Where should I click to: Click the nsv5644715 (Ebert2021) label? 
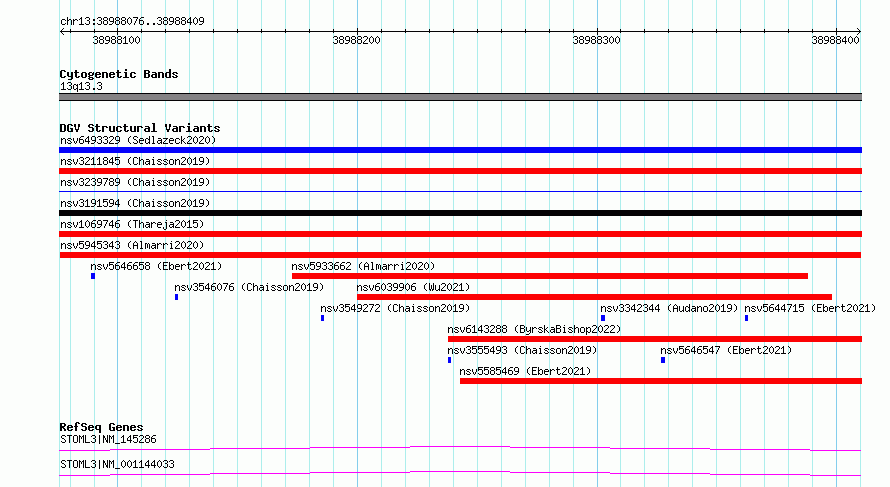[x=810, y=308]
